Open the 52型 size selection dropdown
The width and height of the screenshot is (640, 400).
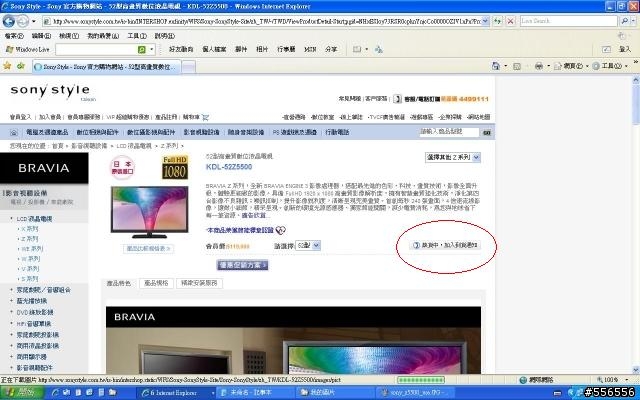click(308, 245)
